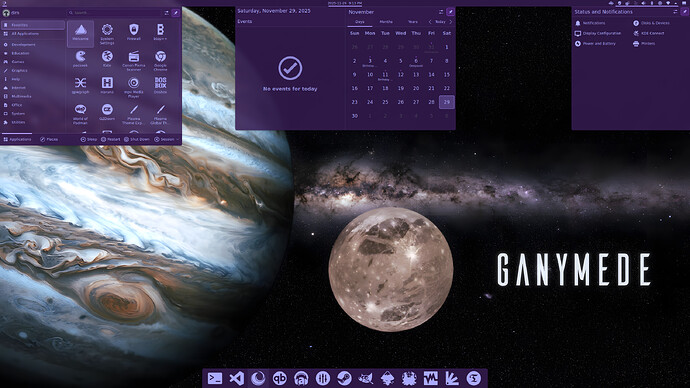The width and height of the screenshot is (690, 388).
Task: Launch GIMP from the dock
Action: tap(366, 378)
